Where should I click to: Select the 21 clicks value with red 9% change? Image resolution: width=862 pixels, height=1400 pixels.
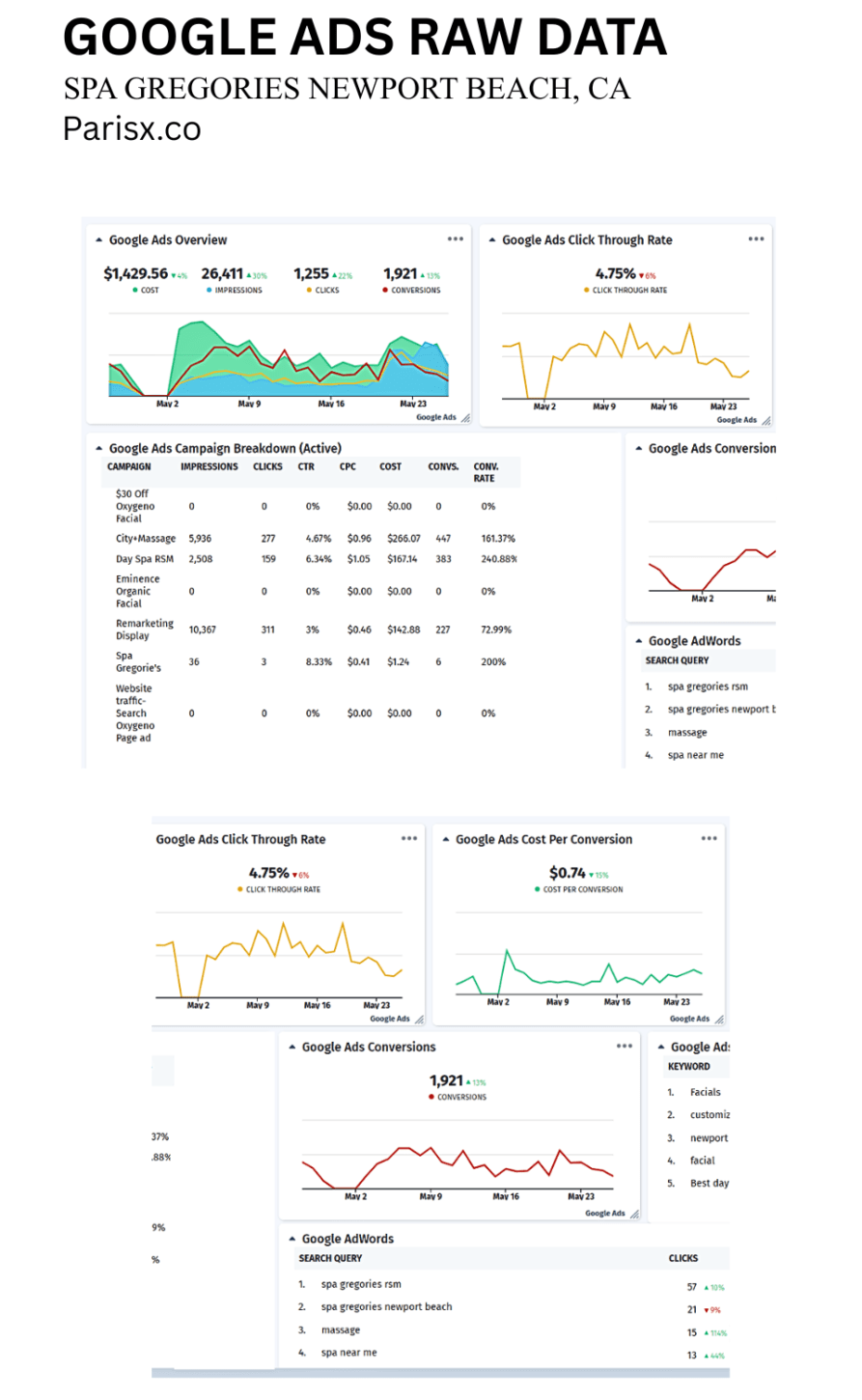click(x=692, y=1310)
